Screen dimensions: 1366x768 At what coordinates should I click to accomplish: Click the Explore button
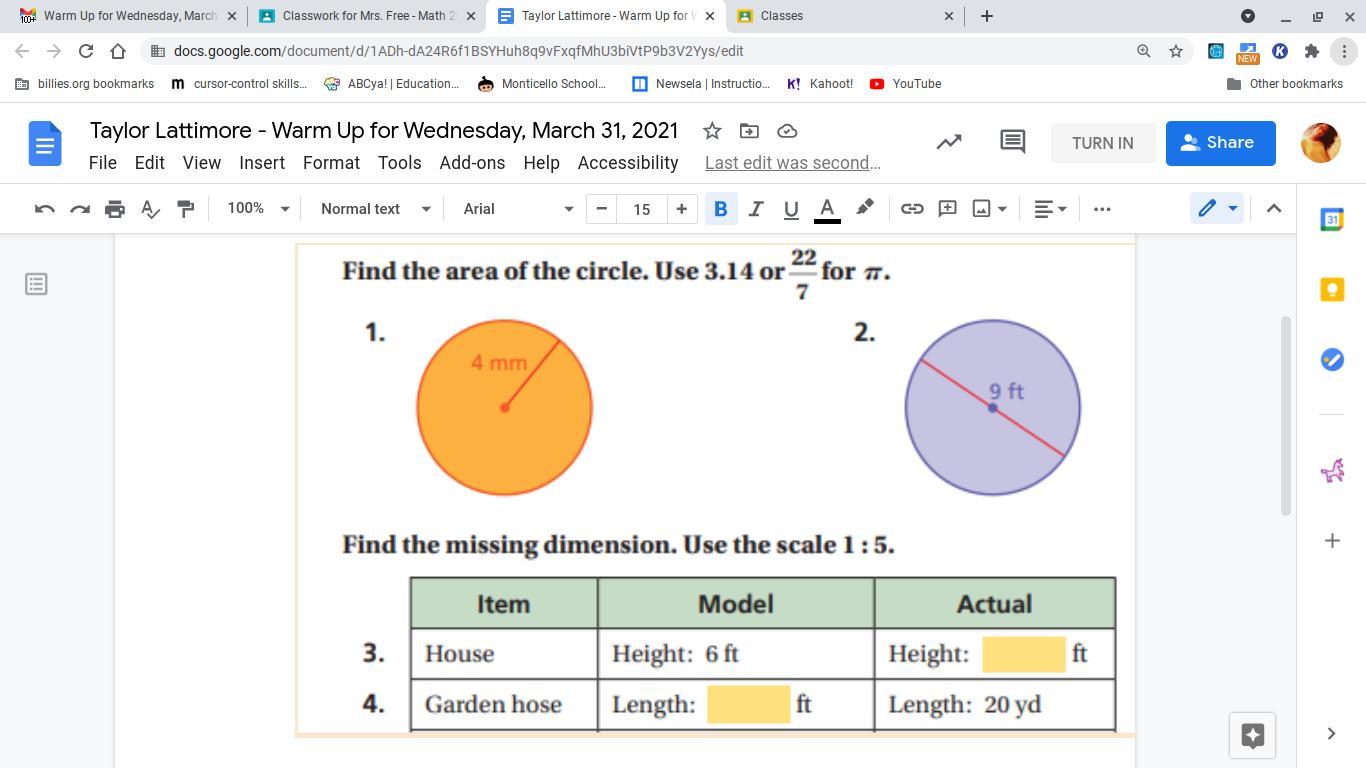point(1252,736)
